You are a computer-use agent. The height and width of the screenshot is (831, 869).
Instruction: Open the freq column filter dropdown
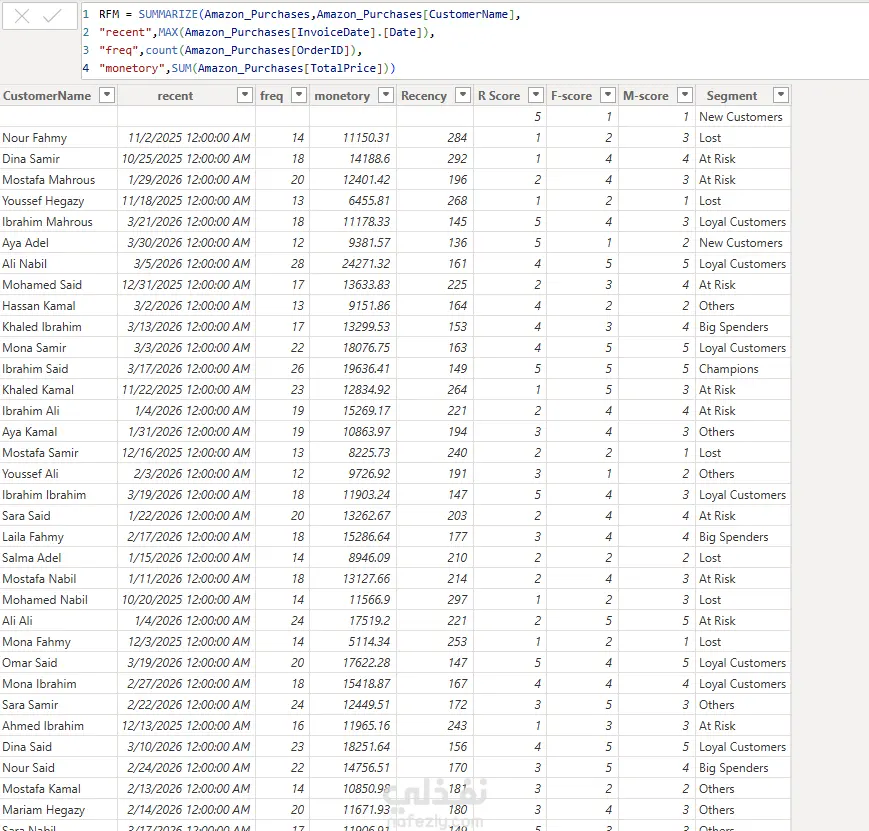point(299,95)
